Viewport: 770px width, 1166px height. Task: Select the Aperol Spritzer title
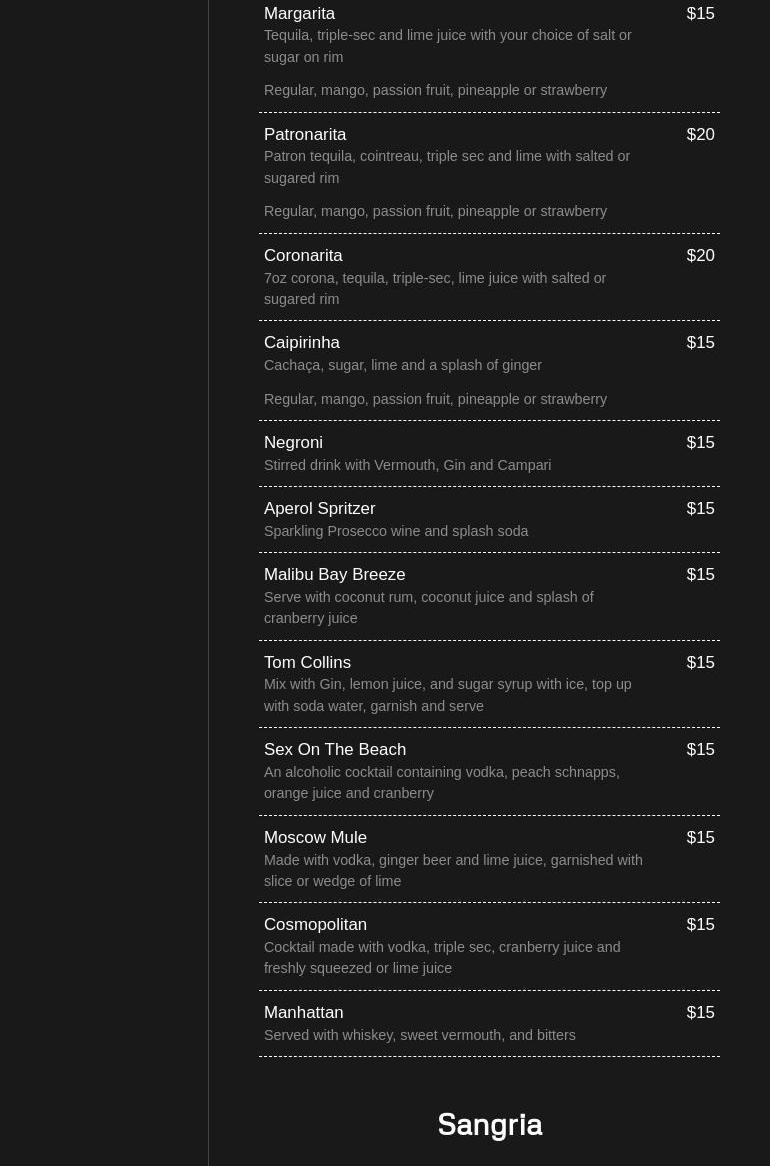[x=319, y=509]
